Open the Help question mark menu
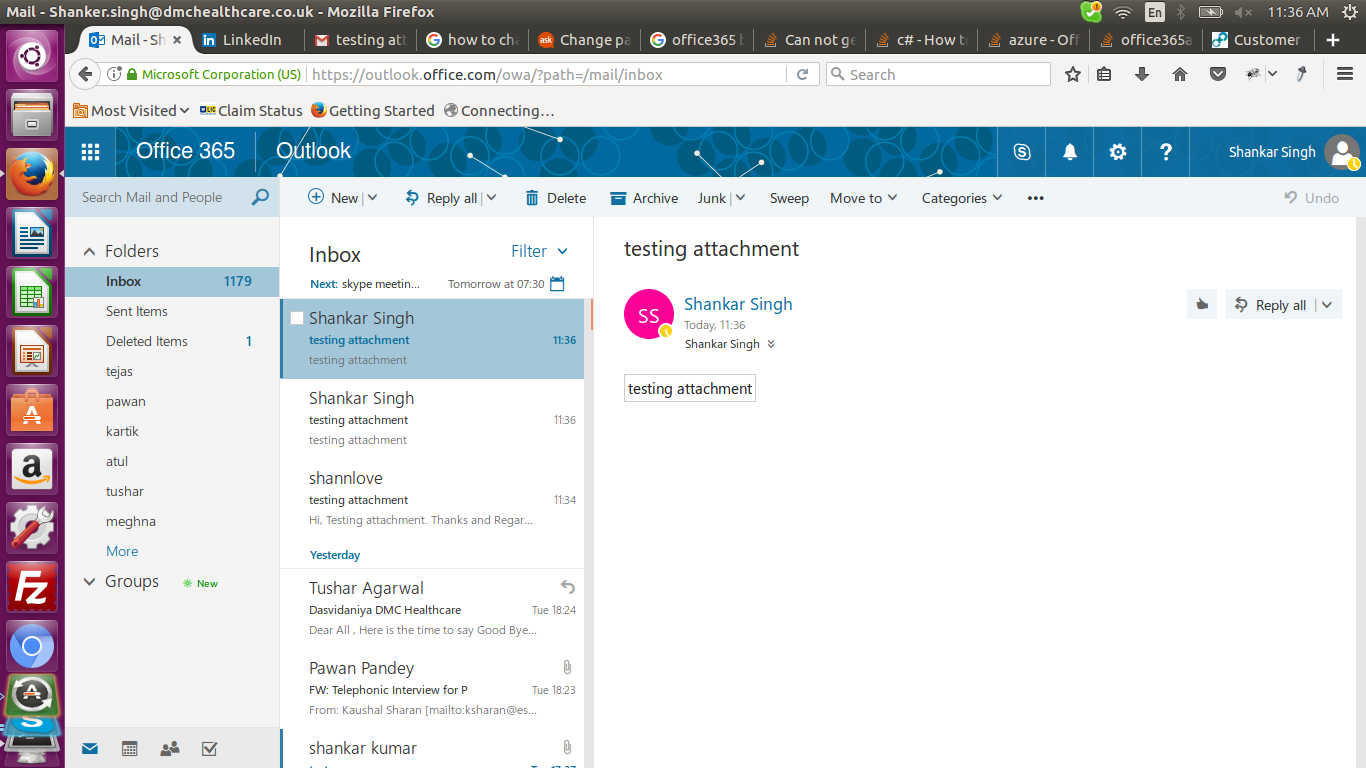Screen dimensions: 1366x768 [x=1166, y=152]
